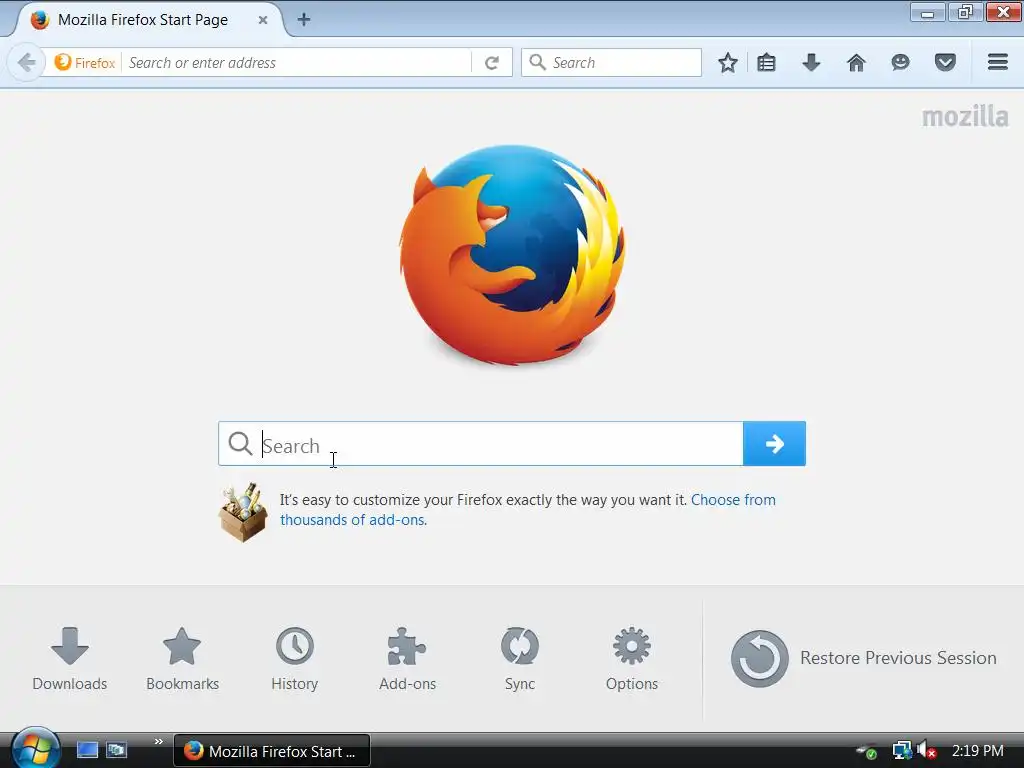This screenshot has height=768, width=1024.
Task: Open the hamburger menu
Action: pos(998,62)
